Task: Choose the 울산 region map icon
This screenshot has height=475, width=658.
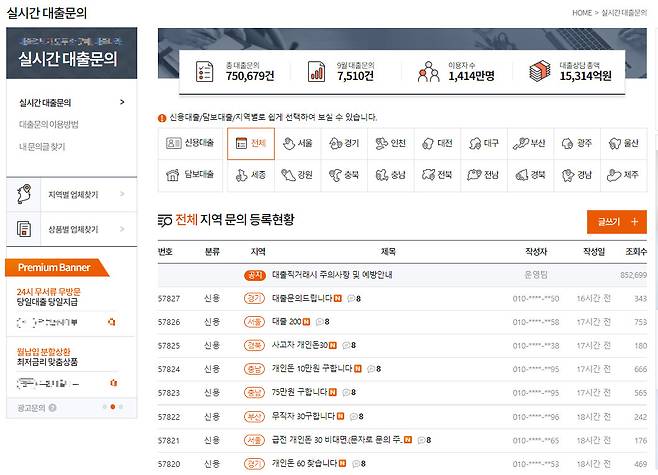Action: 615,144
